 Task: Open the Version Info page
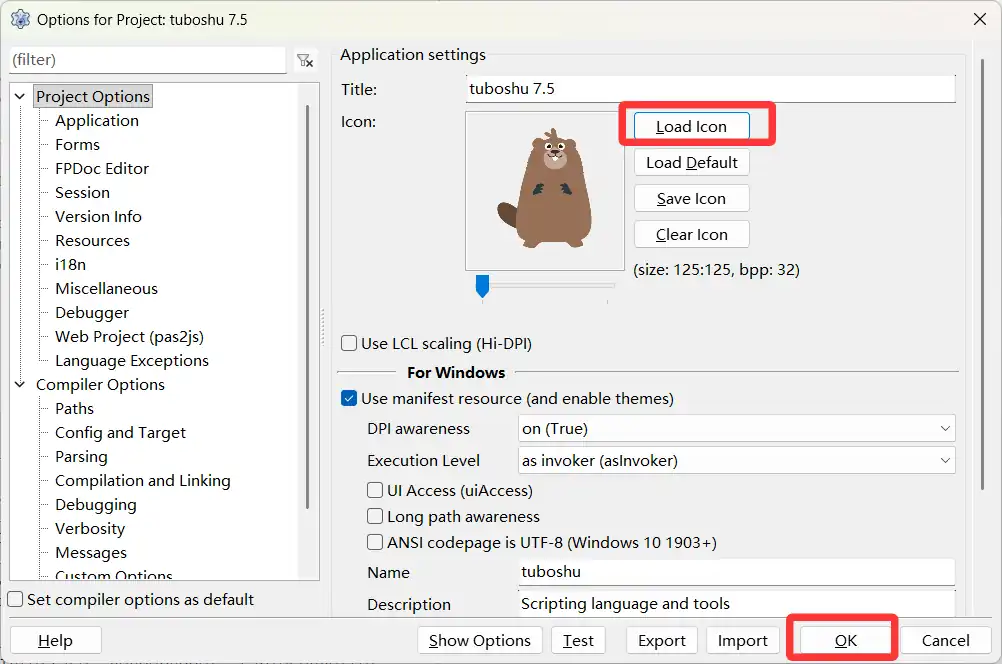click(98, 216)
